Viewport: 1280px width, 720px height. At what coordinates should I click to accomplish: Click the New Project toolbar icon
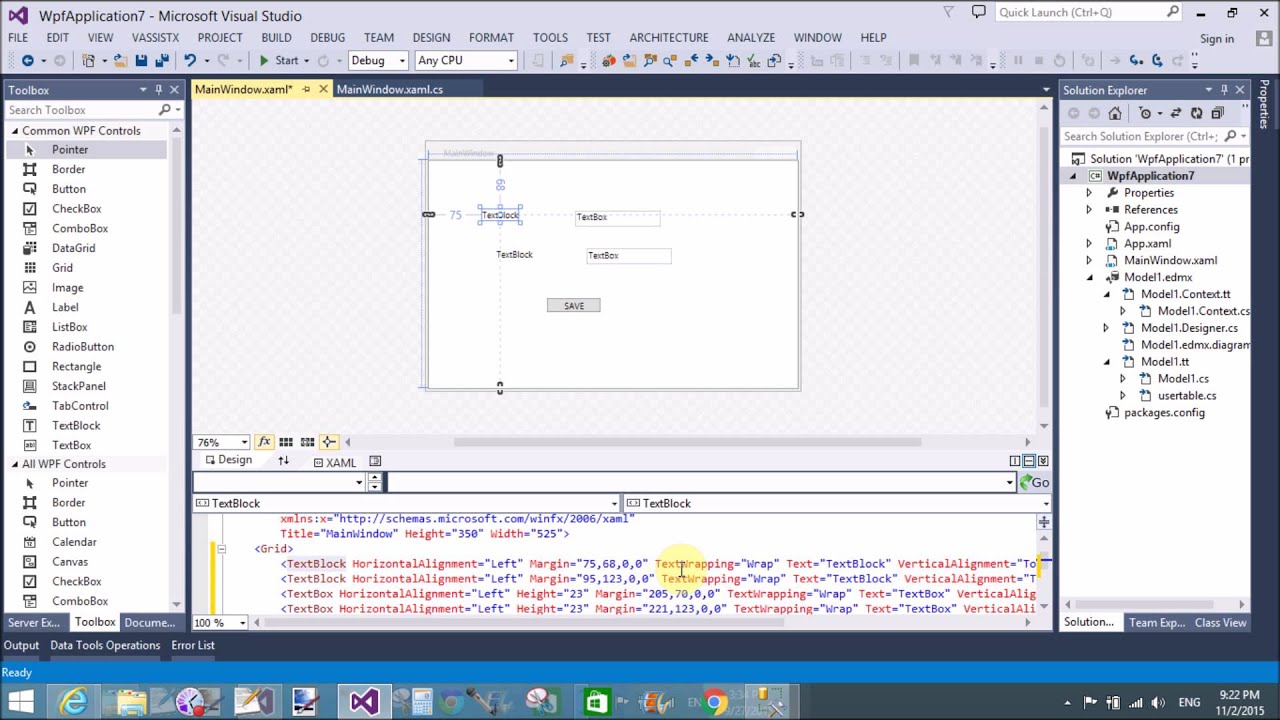(x=89, y=61)
